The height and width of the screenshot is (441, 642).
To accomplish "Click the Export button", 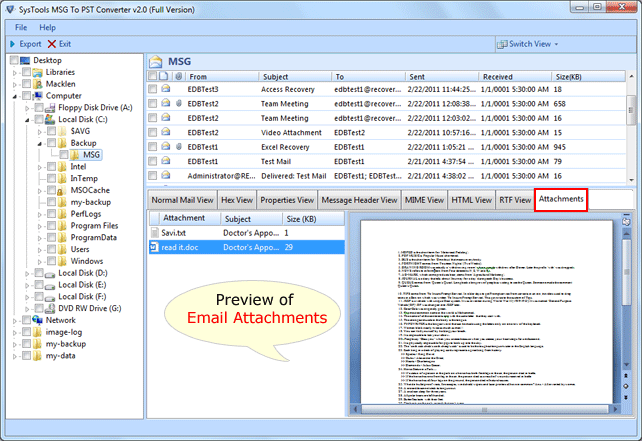I will (x=25, y=44).
